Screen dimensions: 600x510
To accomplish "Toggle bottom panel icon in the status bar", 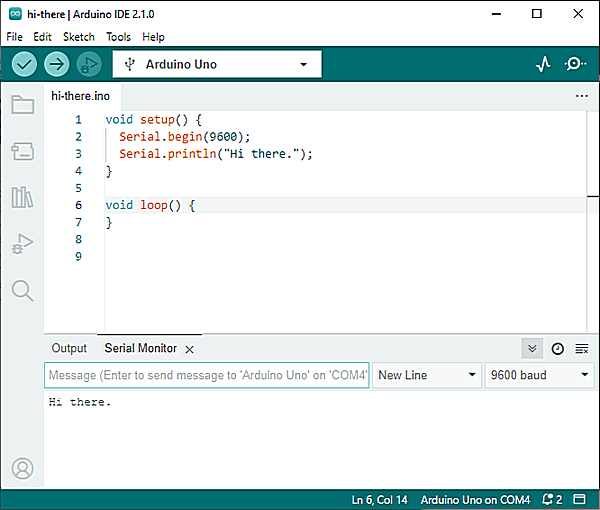I will 579,499.
